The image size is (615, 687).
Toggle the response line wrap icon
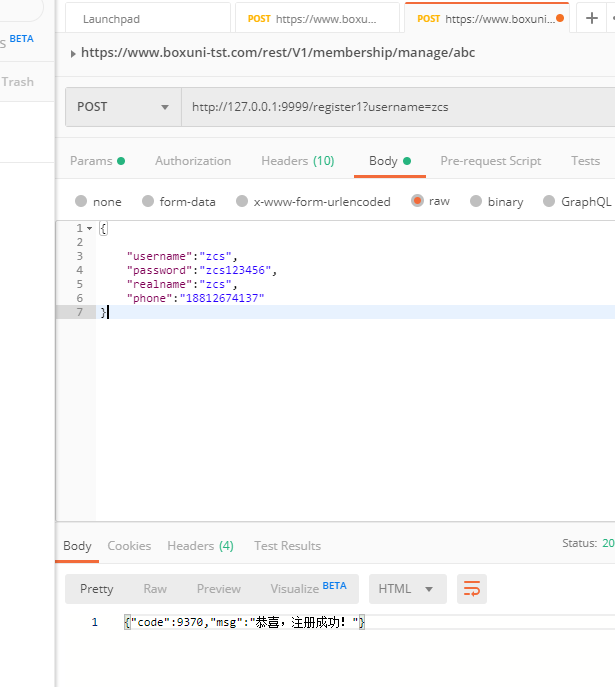(x=472, y=588)
